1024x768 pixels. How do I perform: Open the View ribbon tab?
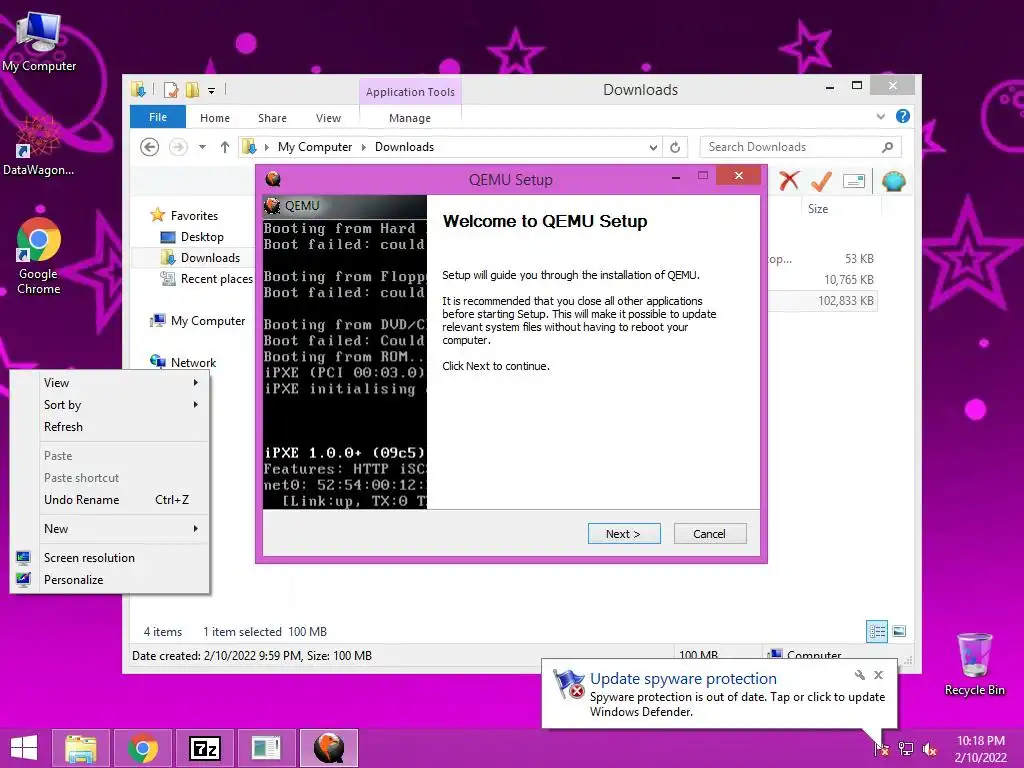(x=328, y=118)
